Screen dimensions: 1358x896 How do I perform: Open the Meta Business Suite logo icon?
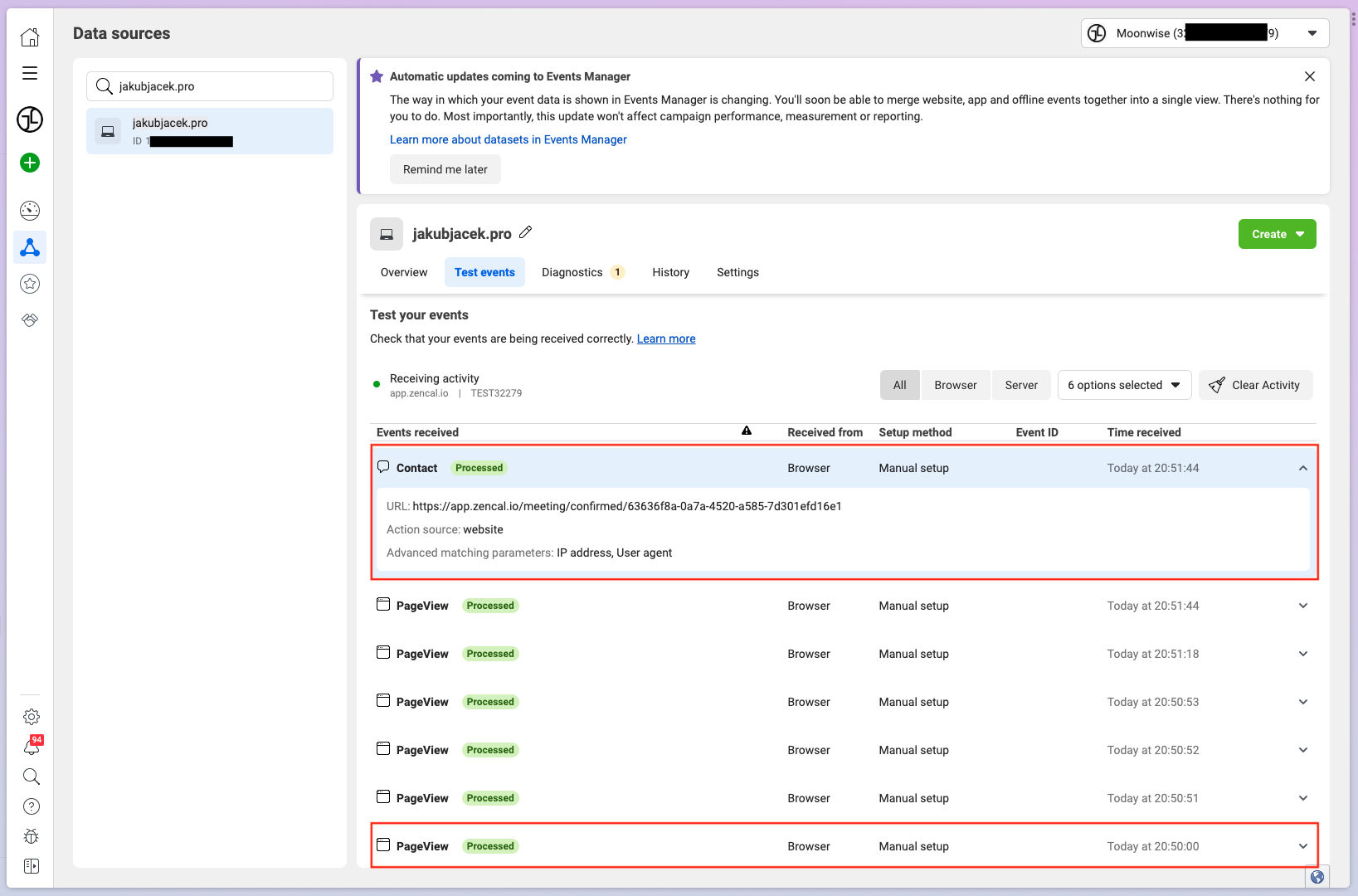click(x=30, y=119)
